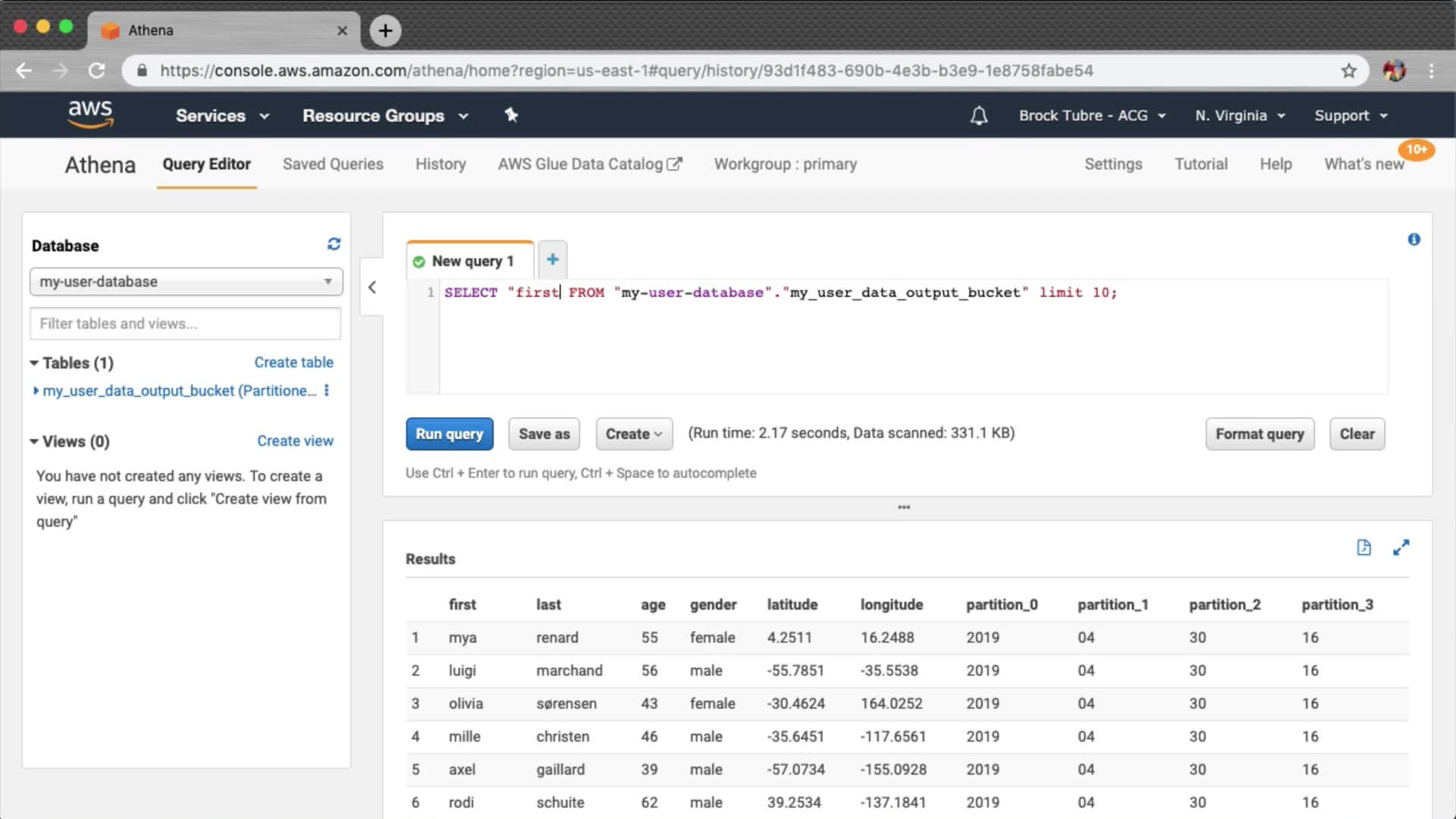
Task: Refresh the database list icon
Action: [x=334, y=244]
